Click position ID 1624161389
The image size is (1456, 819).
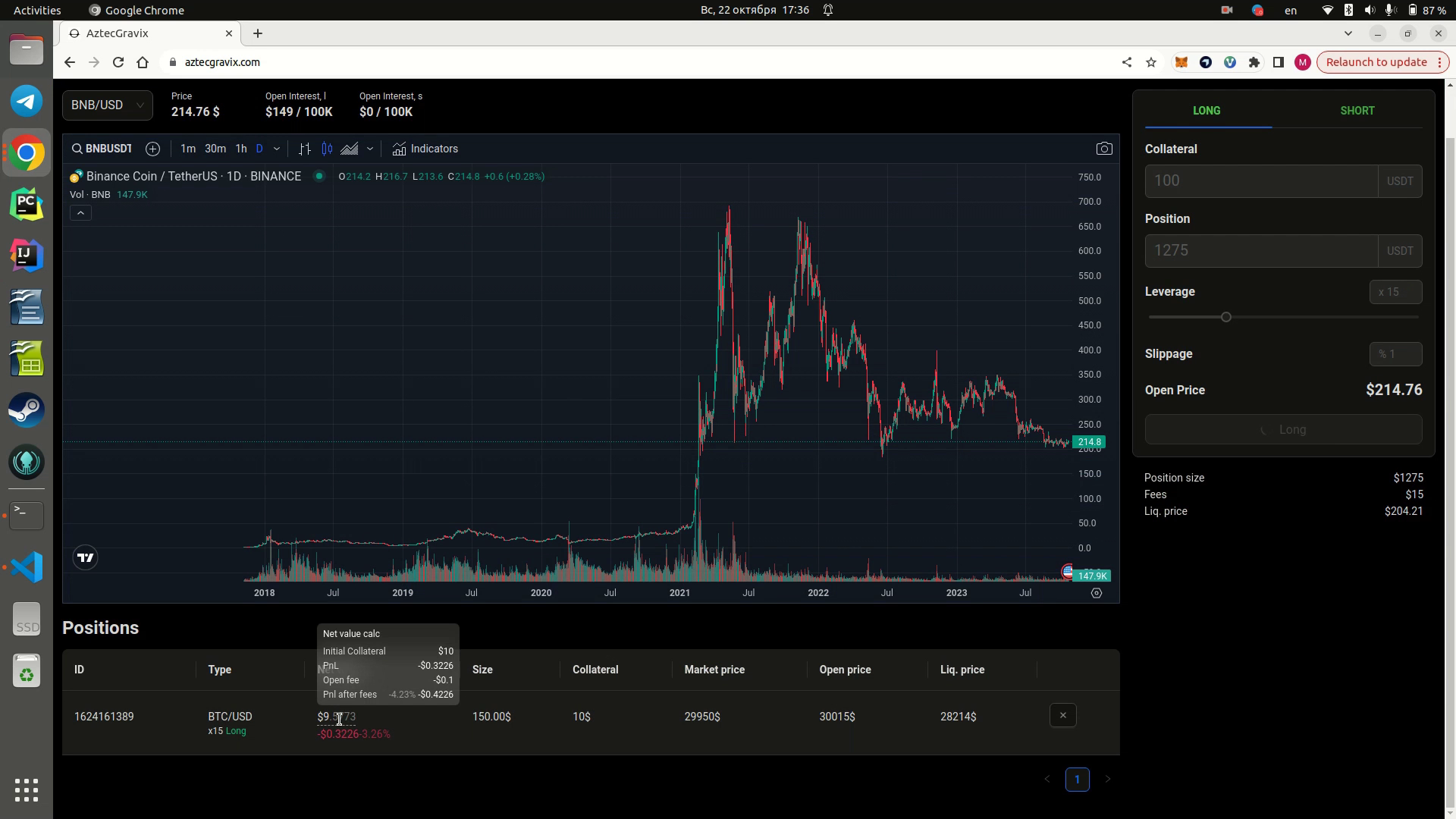(x=104, y=717)
